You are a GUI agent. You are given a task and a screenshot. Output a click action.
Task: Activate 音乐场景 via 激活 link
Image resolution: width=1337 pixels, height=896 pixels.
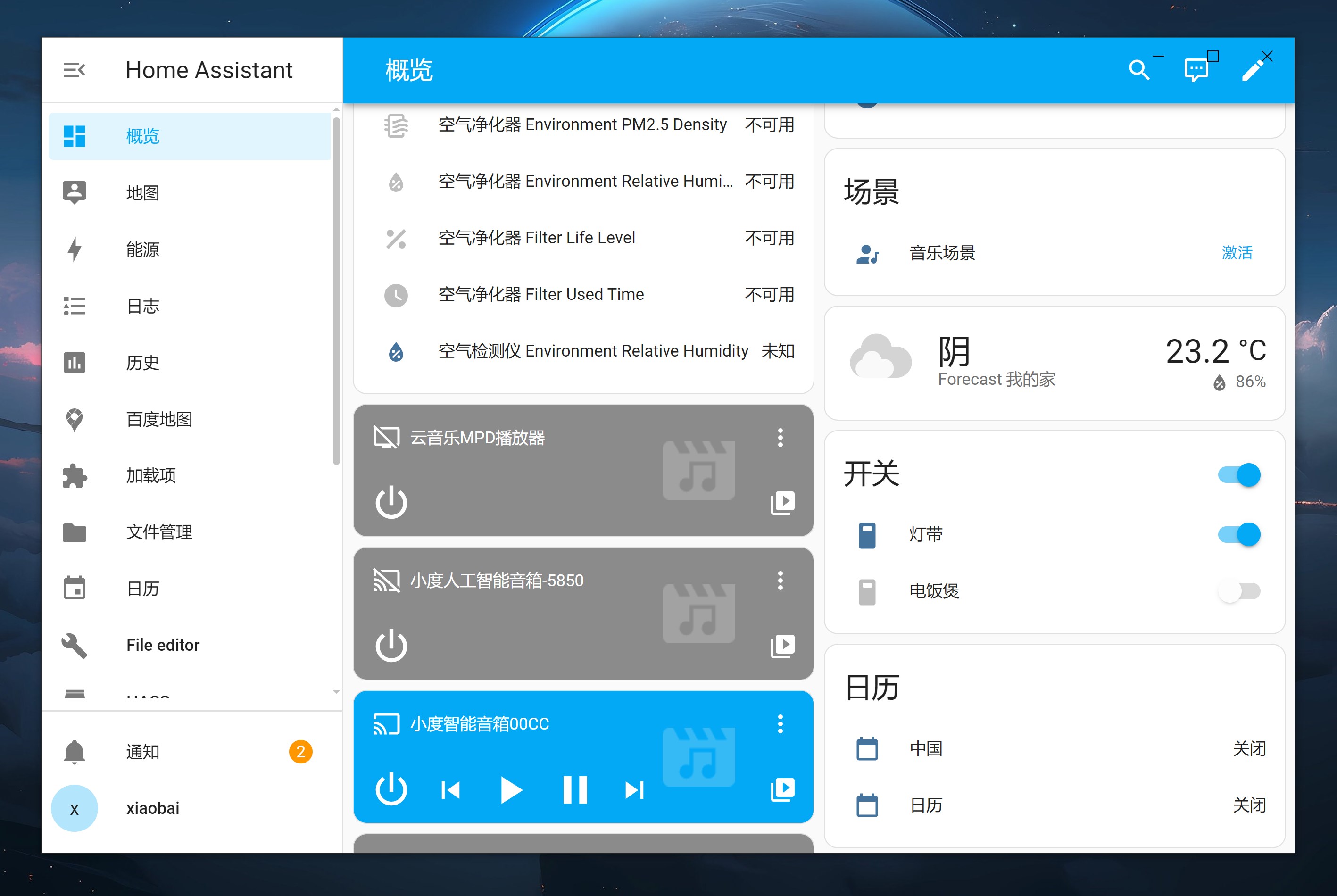tap(1237, 253)
